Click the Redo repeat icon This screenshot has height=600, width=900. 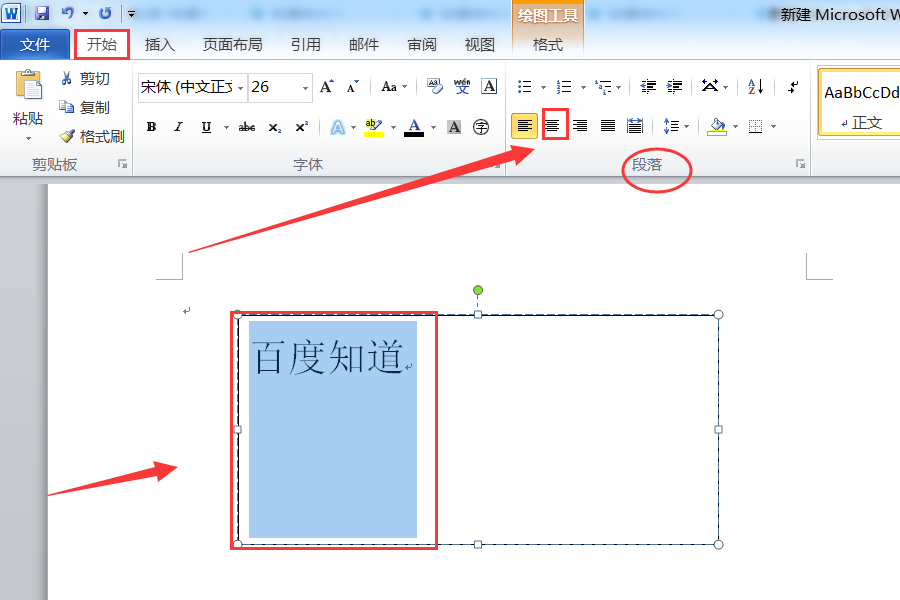pos(105,13)
